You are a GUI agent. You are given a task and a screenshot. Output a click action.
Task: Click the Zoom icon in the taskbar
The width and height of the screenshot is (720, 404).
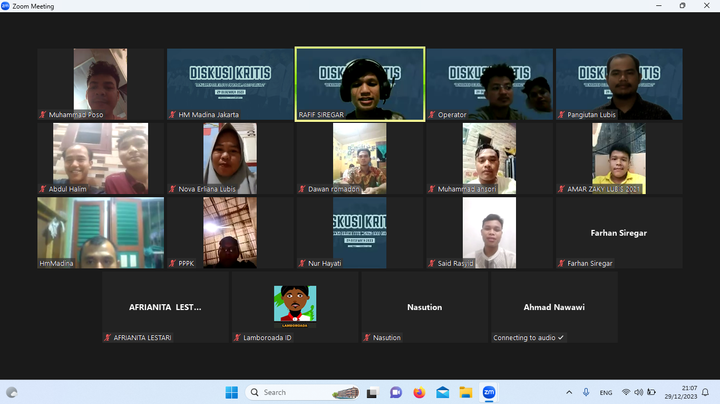489,392
